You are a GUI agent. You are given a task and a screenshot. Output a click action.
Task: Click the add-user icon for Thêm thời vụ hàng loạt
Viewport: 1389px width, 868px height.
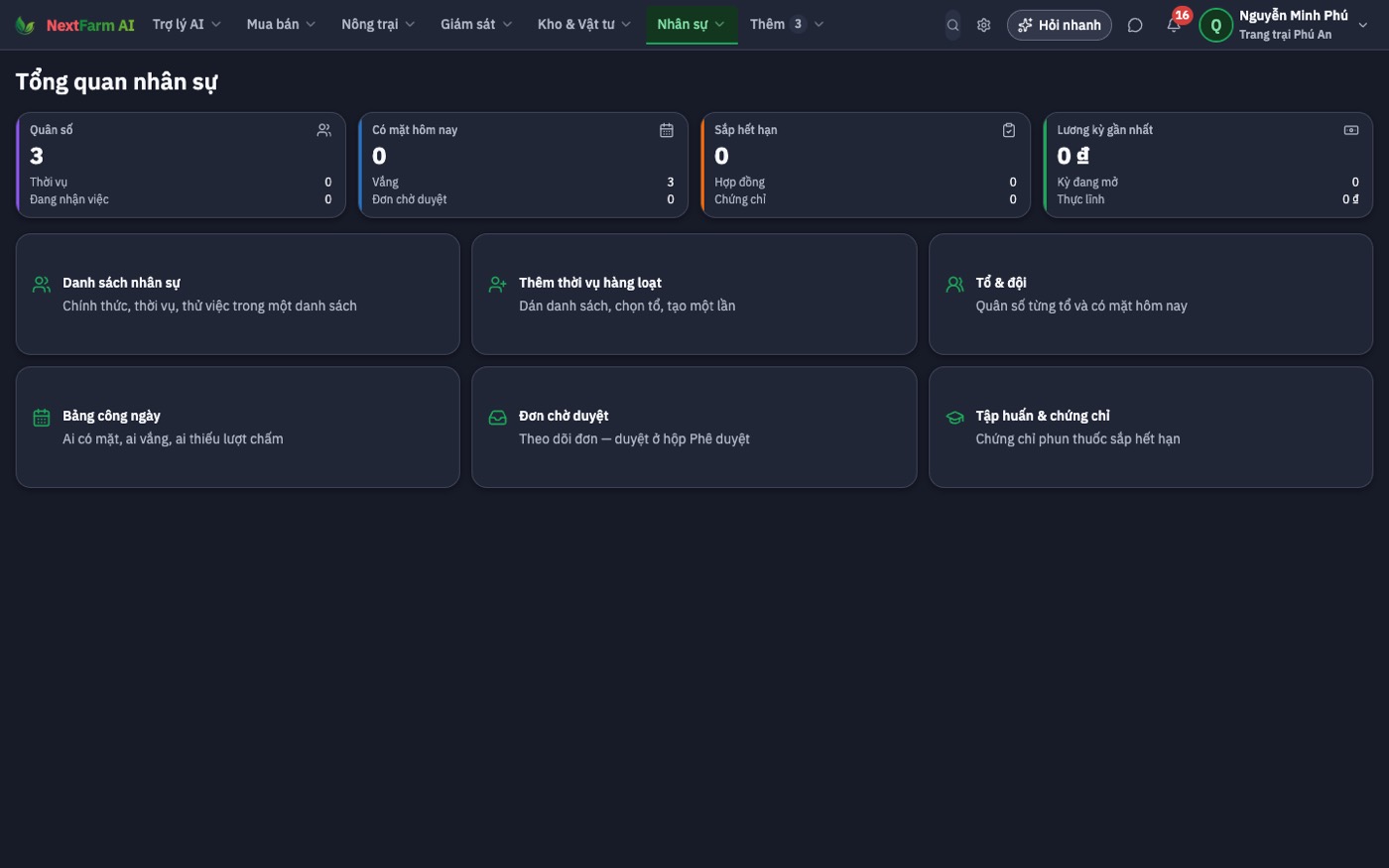pos(498,285)
